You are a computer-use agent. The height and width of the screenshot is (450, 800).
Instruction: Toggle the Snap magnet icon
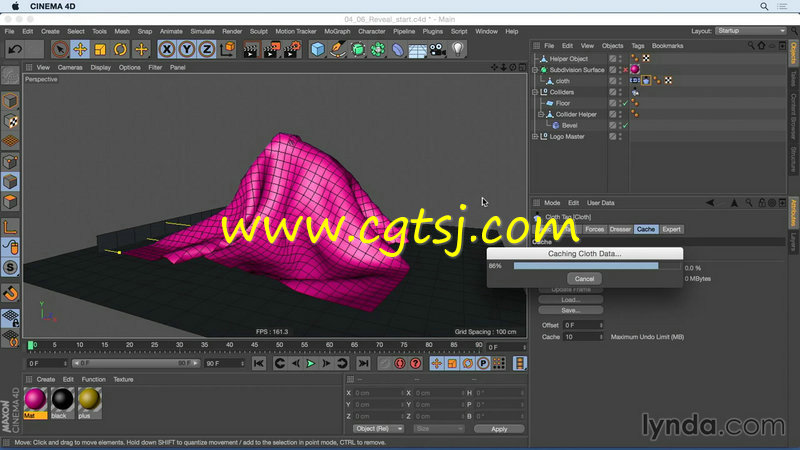pyautogui.click(x=10, y=293)
